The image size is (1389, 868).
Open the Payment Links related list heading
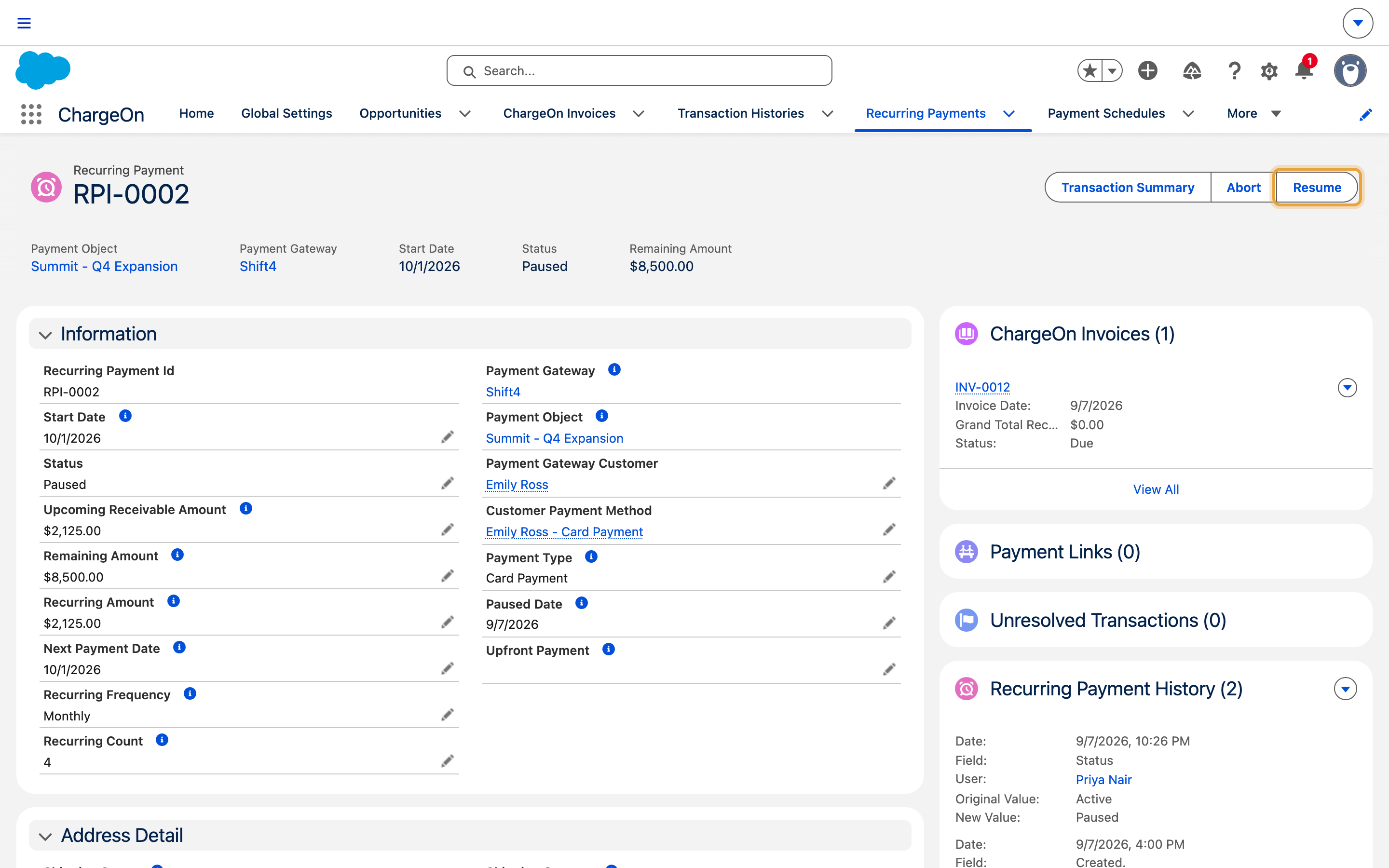[1065, 552]
